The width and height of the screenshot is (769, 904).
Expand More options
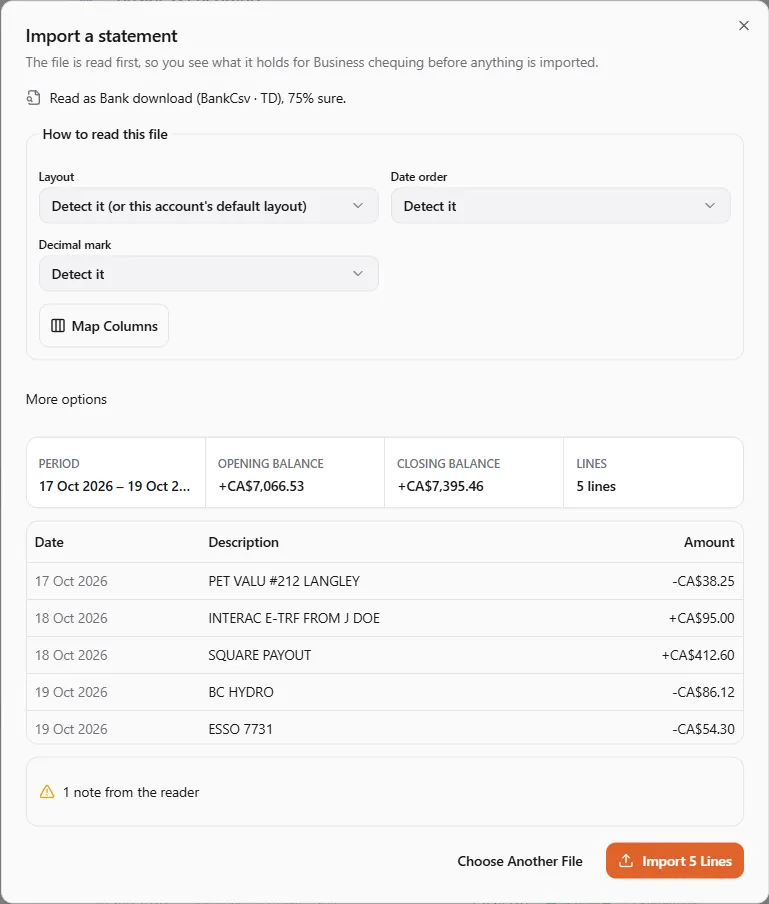point(66,399)
